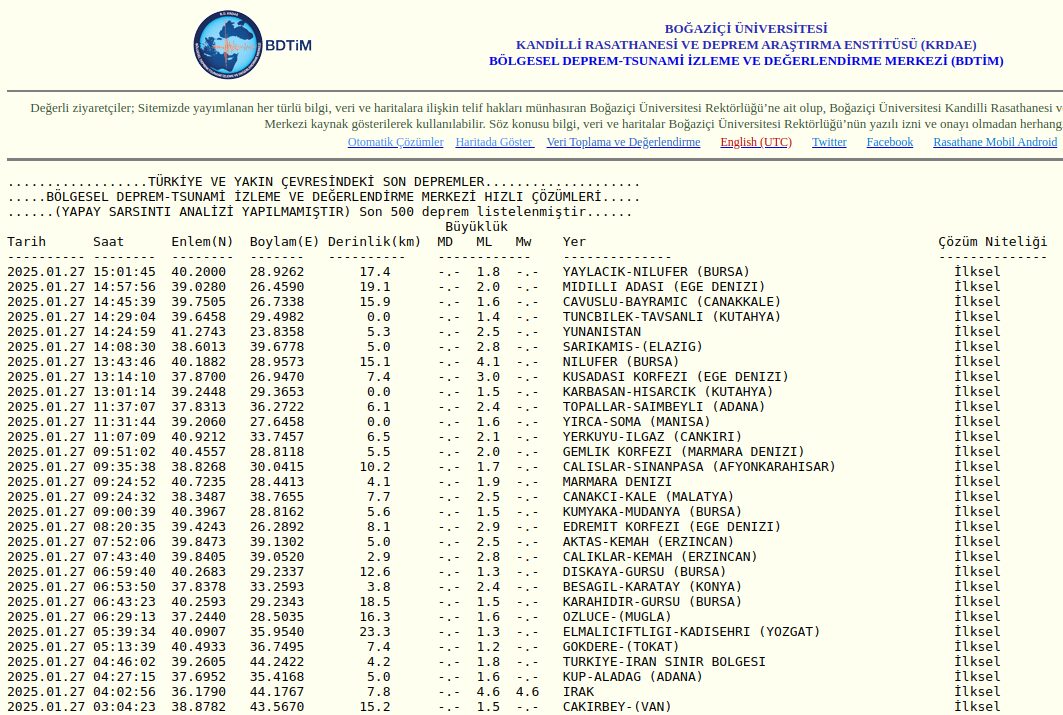This screenshot has width=1063, height=715.
Task: Open the Otomatik Çözümler link
Action: (395, 142)
